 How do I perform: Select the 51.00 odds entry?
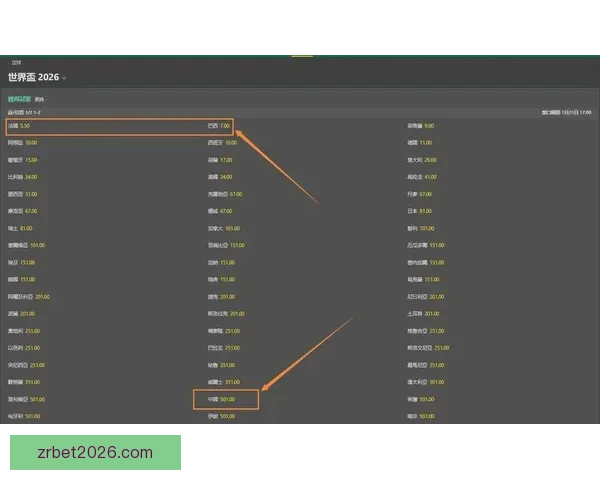(23, 194)
